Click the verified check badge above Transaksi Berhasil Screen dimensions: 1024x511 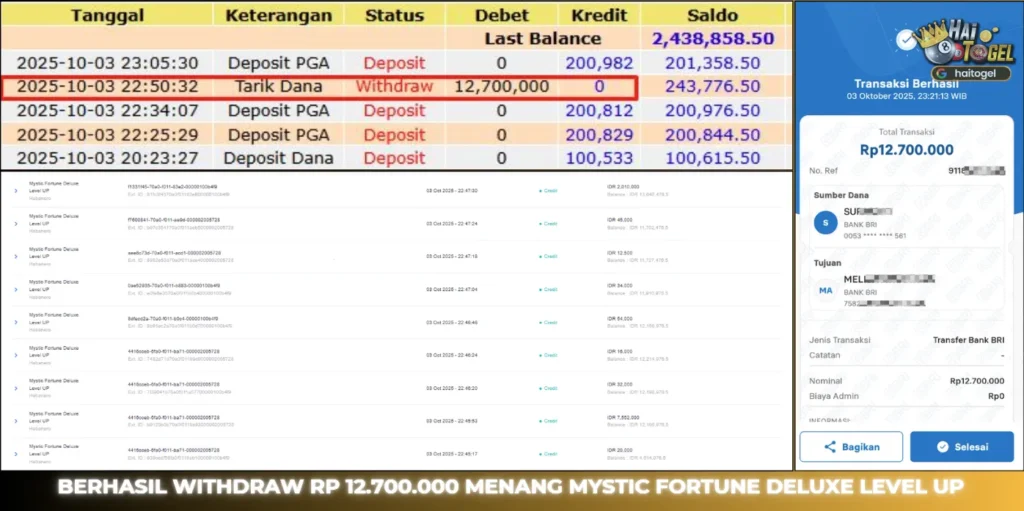click(x=905, y=41)
